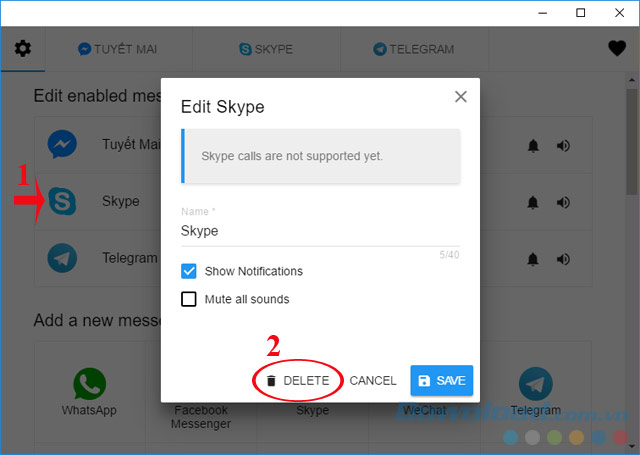The image size is (640, 455).
Task: Add WhatsApp messenger from the grid
Action: click(90, 390)
